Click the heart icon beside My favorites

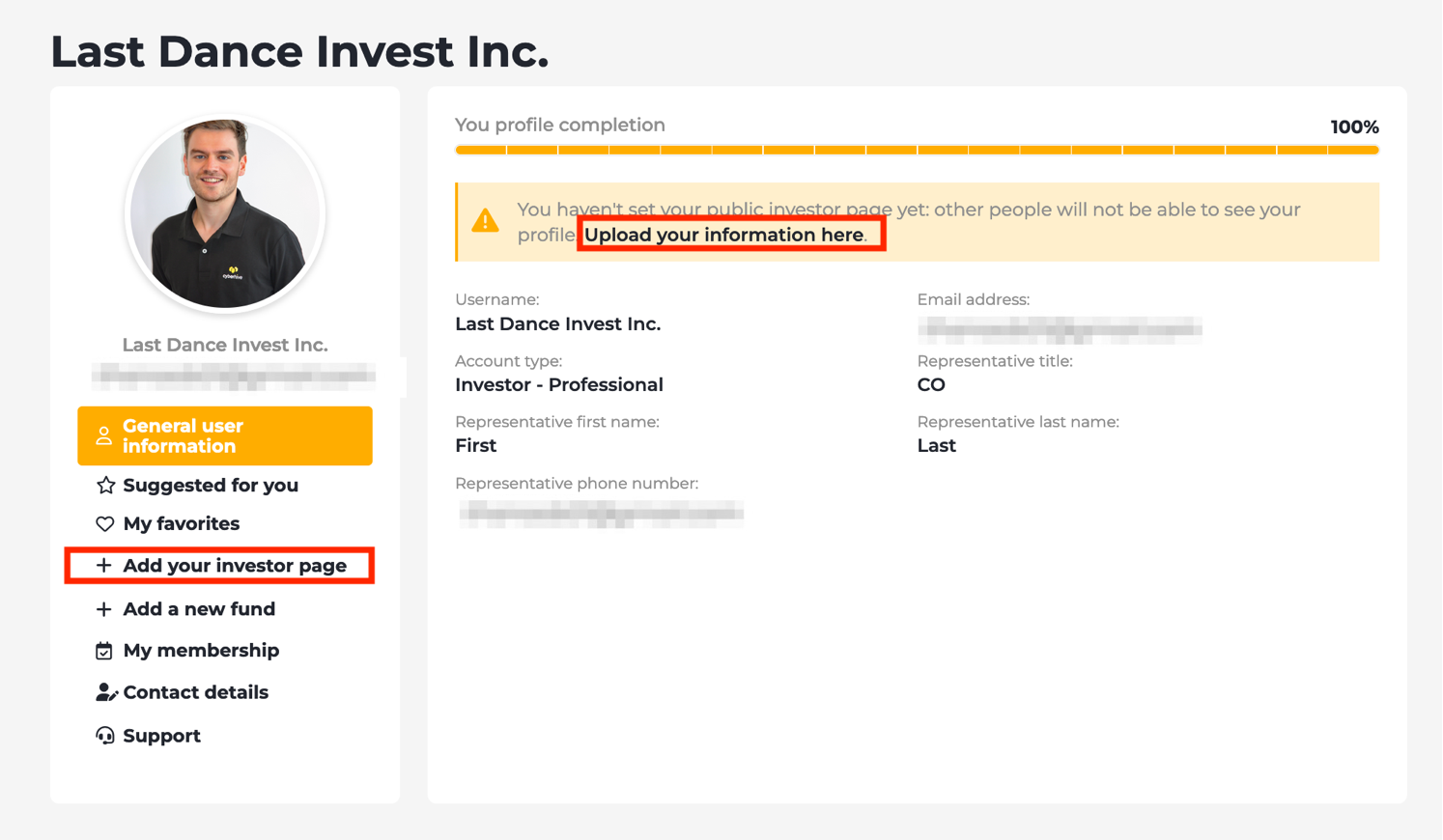click(104, 523)
